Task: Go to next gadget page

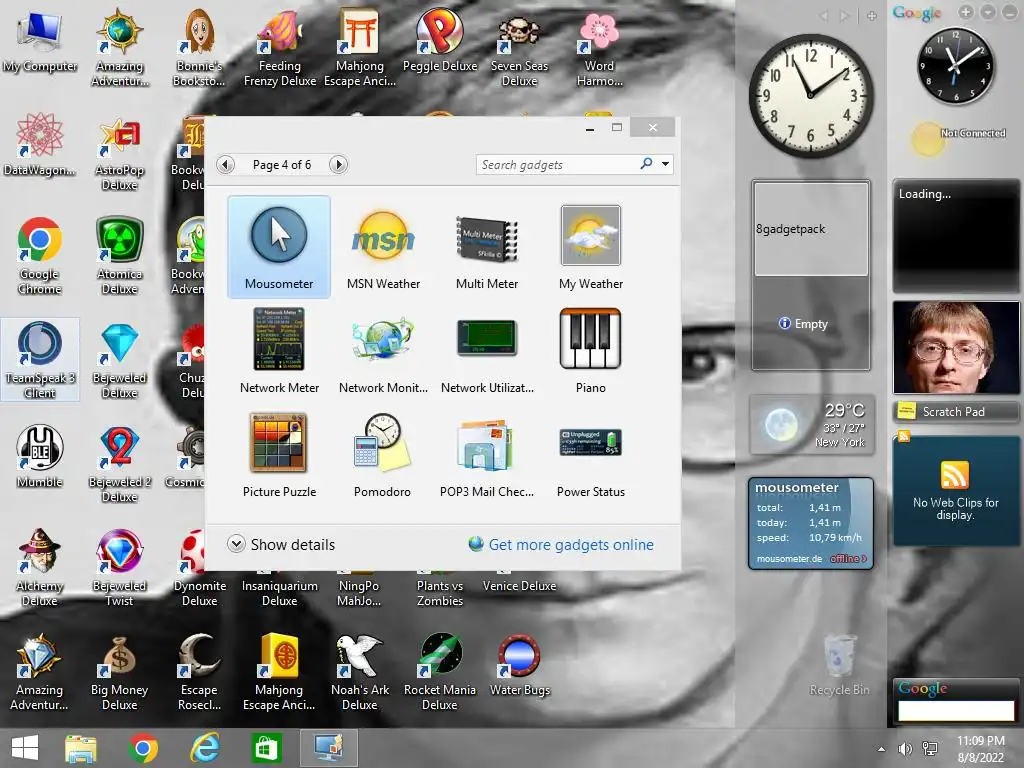Action: pos(338,165)
